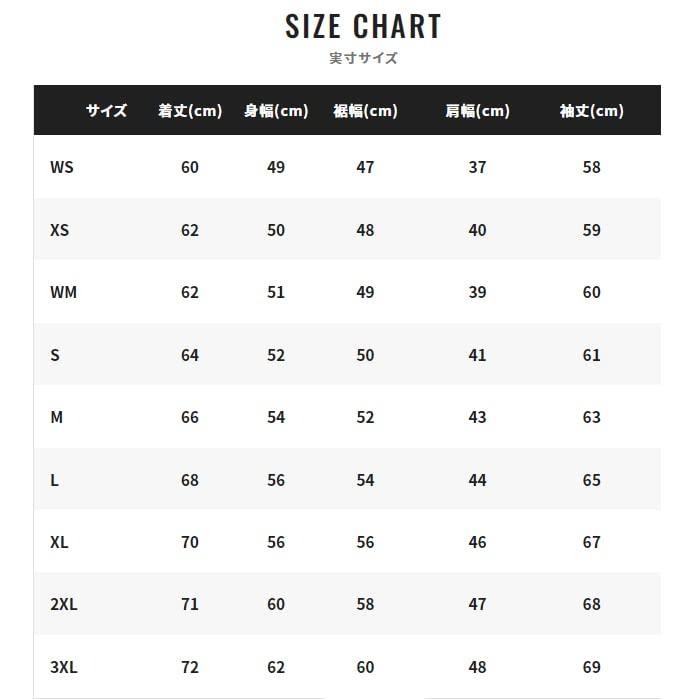700x700 pixels.
Task: Select the 袖丈 value 58 for size WS
Action: click(591, 167)
